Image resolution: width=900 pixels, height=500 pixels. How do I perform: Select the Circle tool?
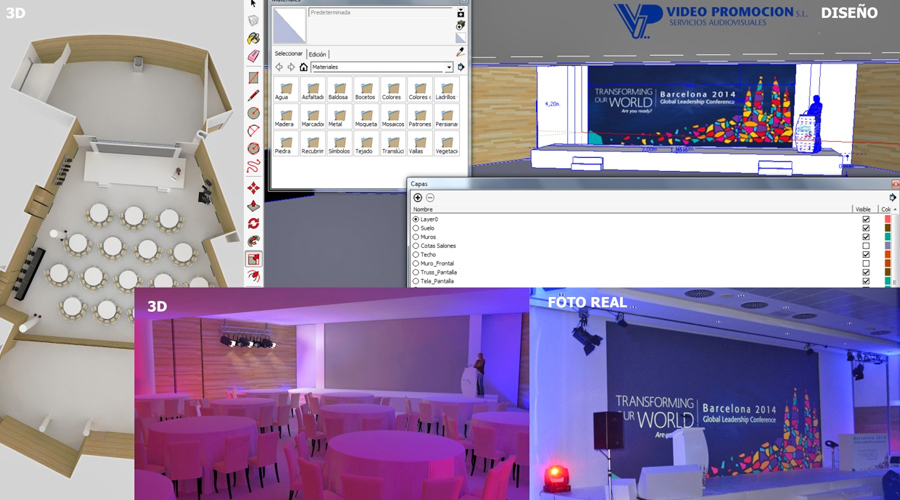(253, 113)
